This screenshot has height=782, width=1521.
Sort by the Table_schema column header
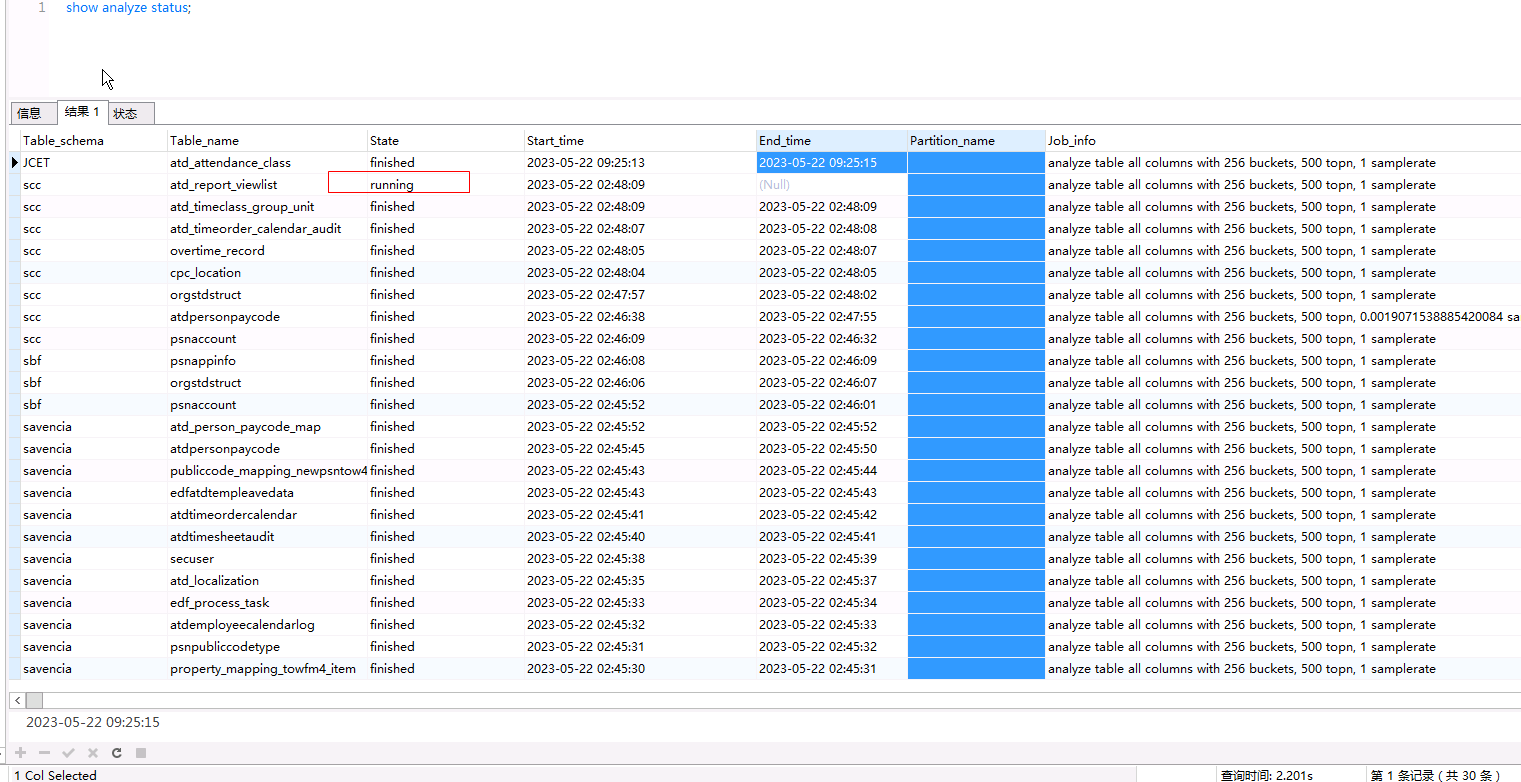click(x=64, y=141)
